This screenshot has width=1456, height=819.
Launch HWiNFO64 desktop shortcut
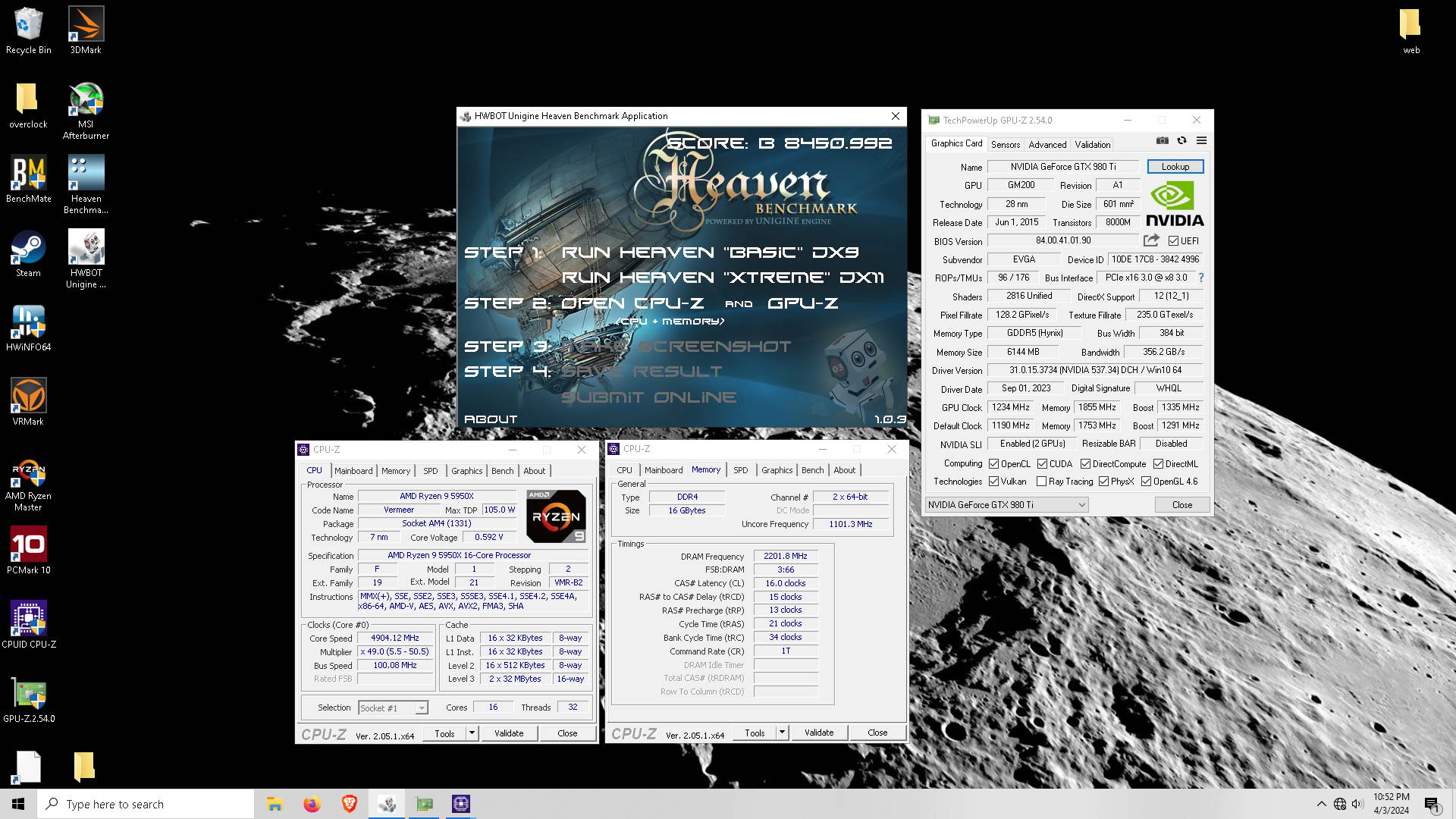(28, 328)
